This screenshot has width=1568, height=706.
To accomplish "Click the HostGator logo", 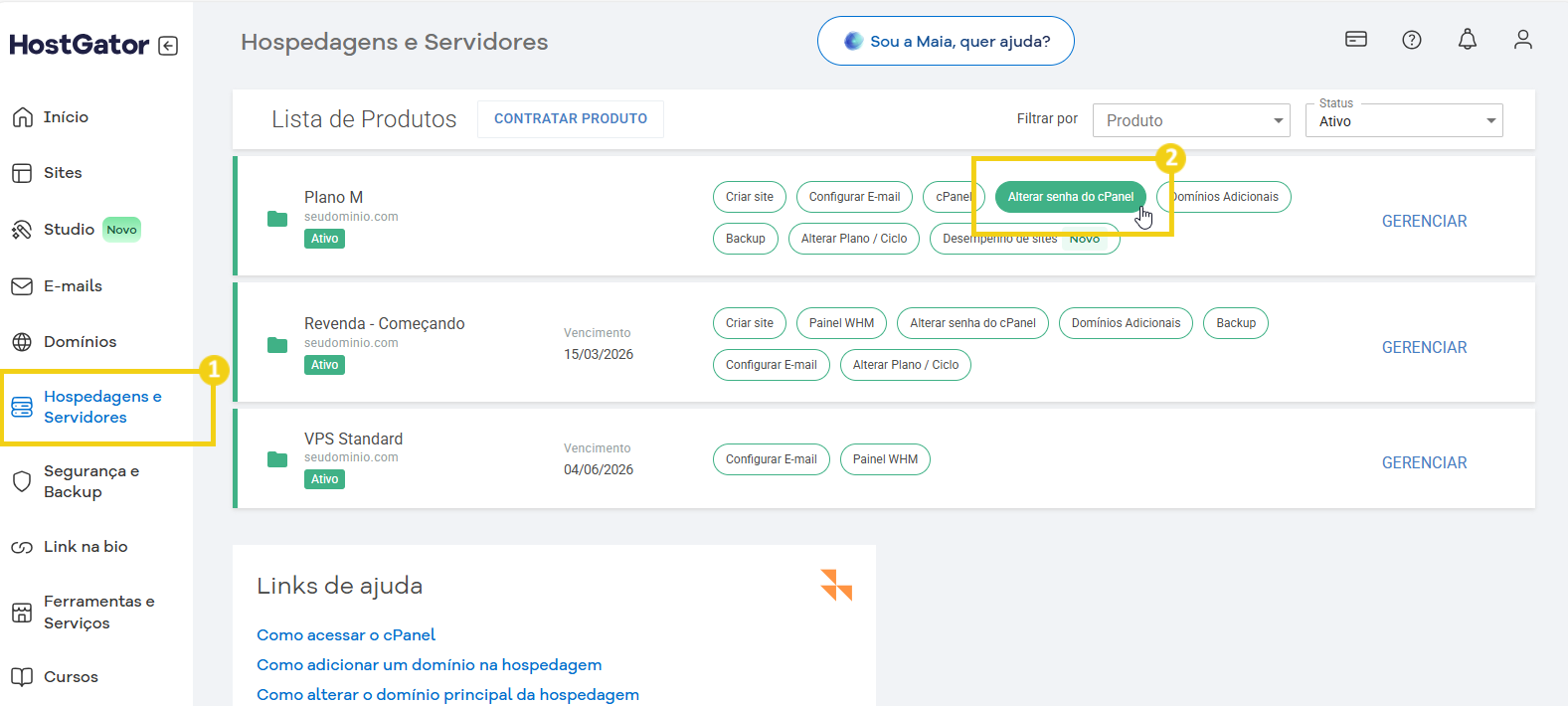I will pyautogui.click(x=80, y=45).
